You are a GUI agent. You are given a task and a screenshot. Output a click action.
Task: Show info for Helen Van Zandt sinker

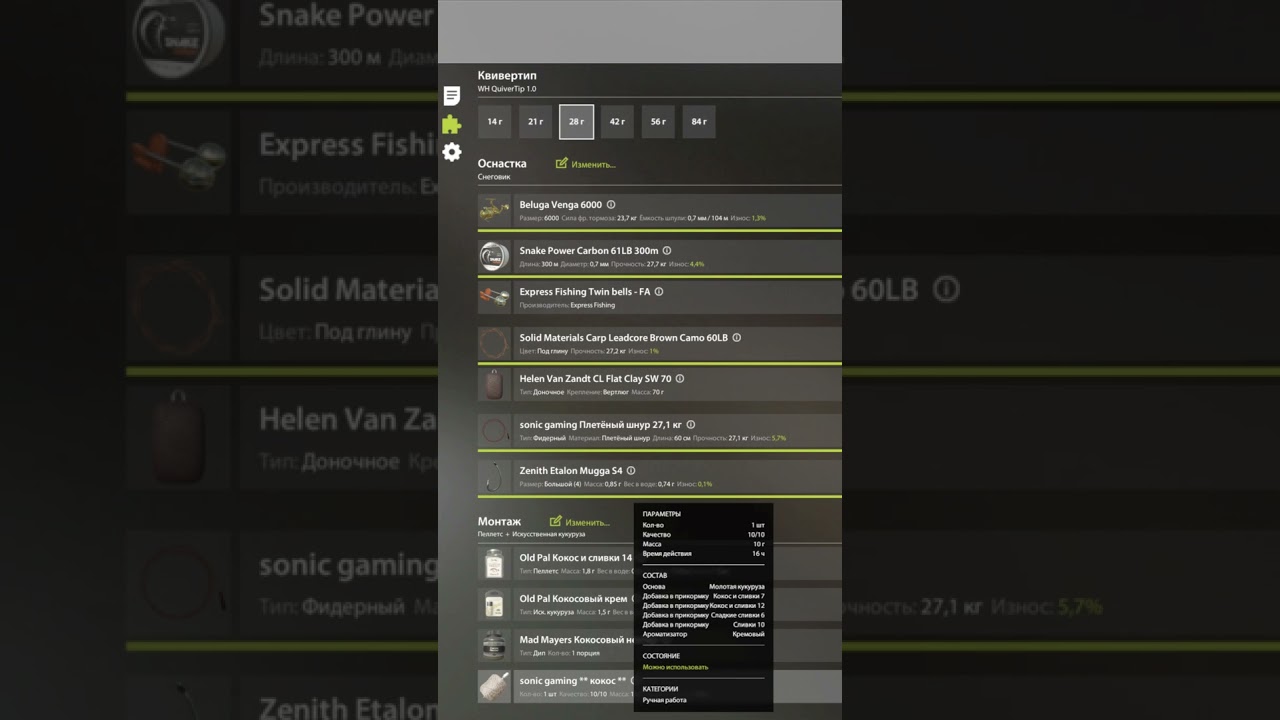[x=680, y=379]
